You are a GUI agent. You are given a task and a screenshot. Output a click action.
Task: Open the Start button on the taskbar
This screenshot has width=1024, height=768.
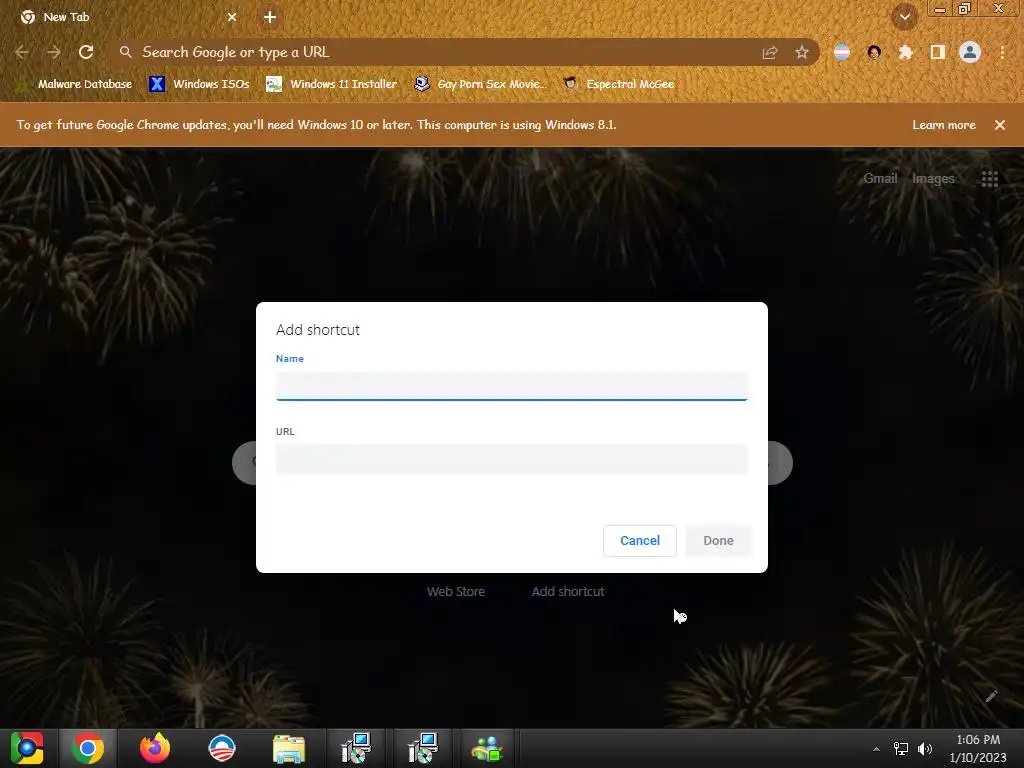pyautogui.click(x=27, y=748)
